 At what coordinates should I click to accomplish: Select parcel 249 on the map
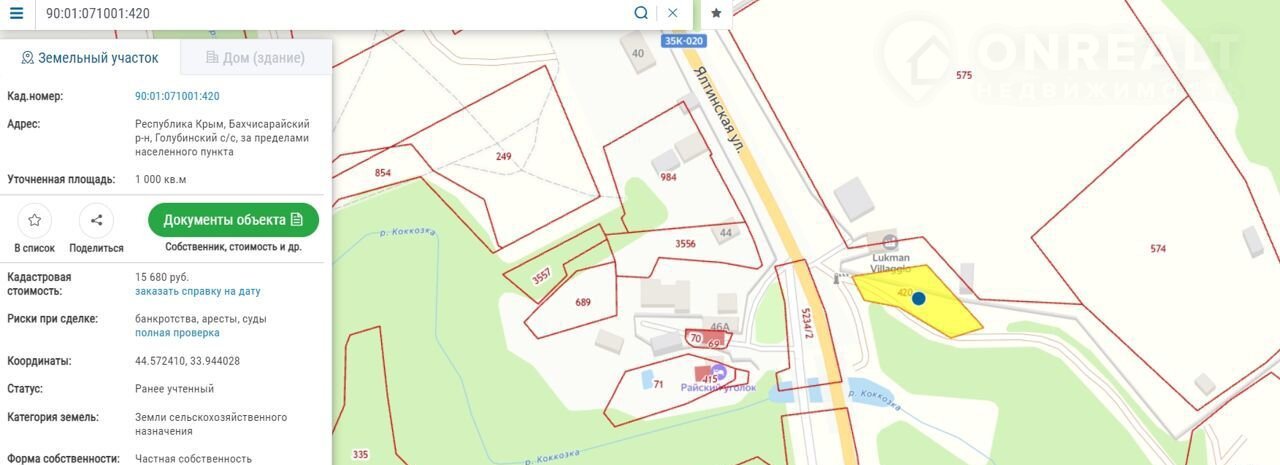tap(503, 157)
